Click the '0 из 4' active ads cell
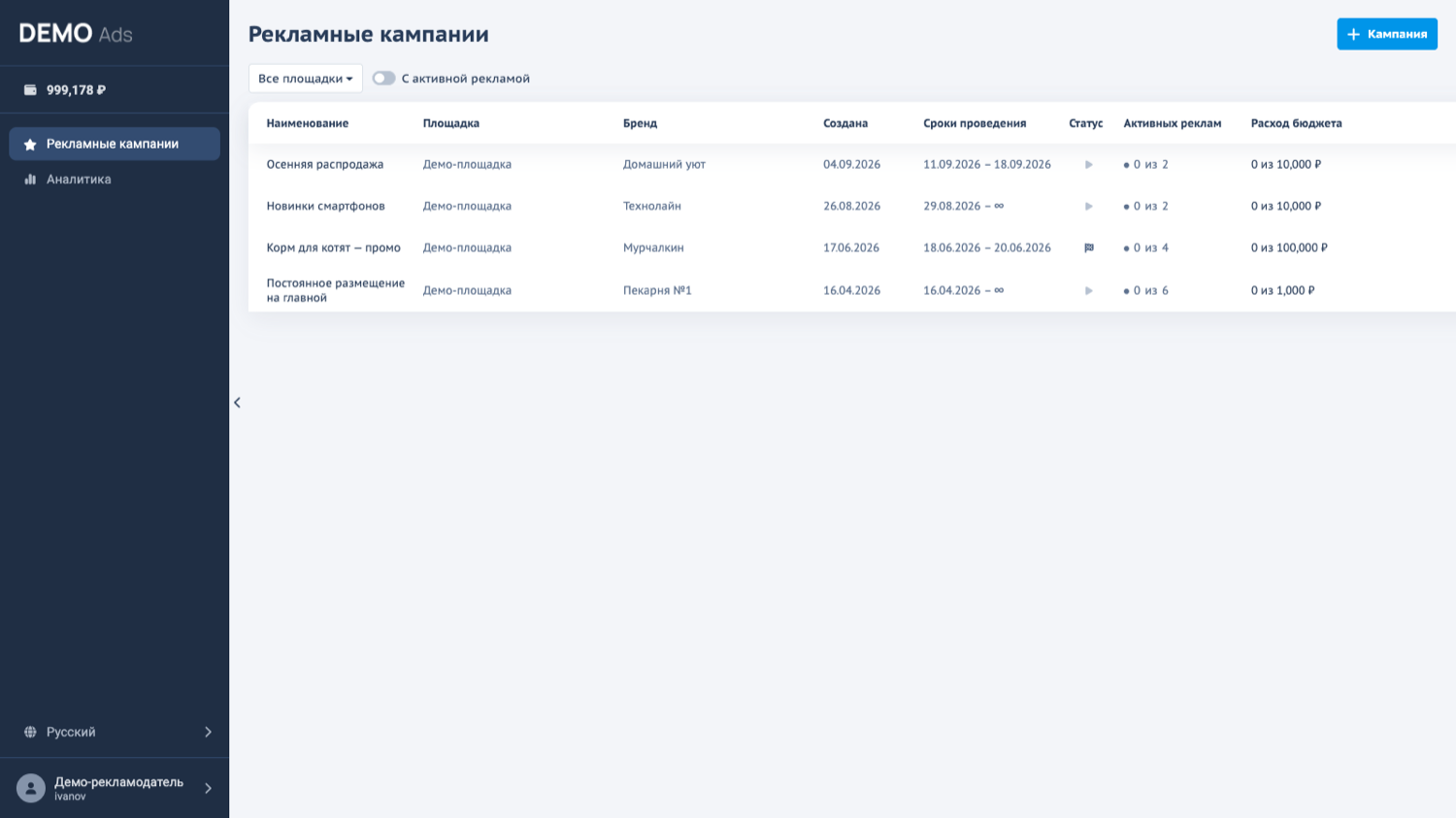 coord(1146,248)
